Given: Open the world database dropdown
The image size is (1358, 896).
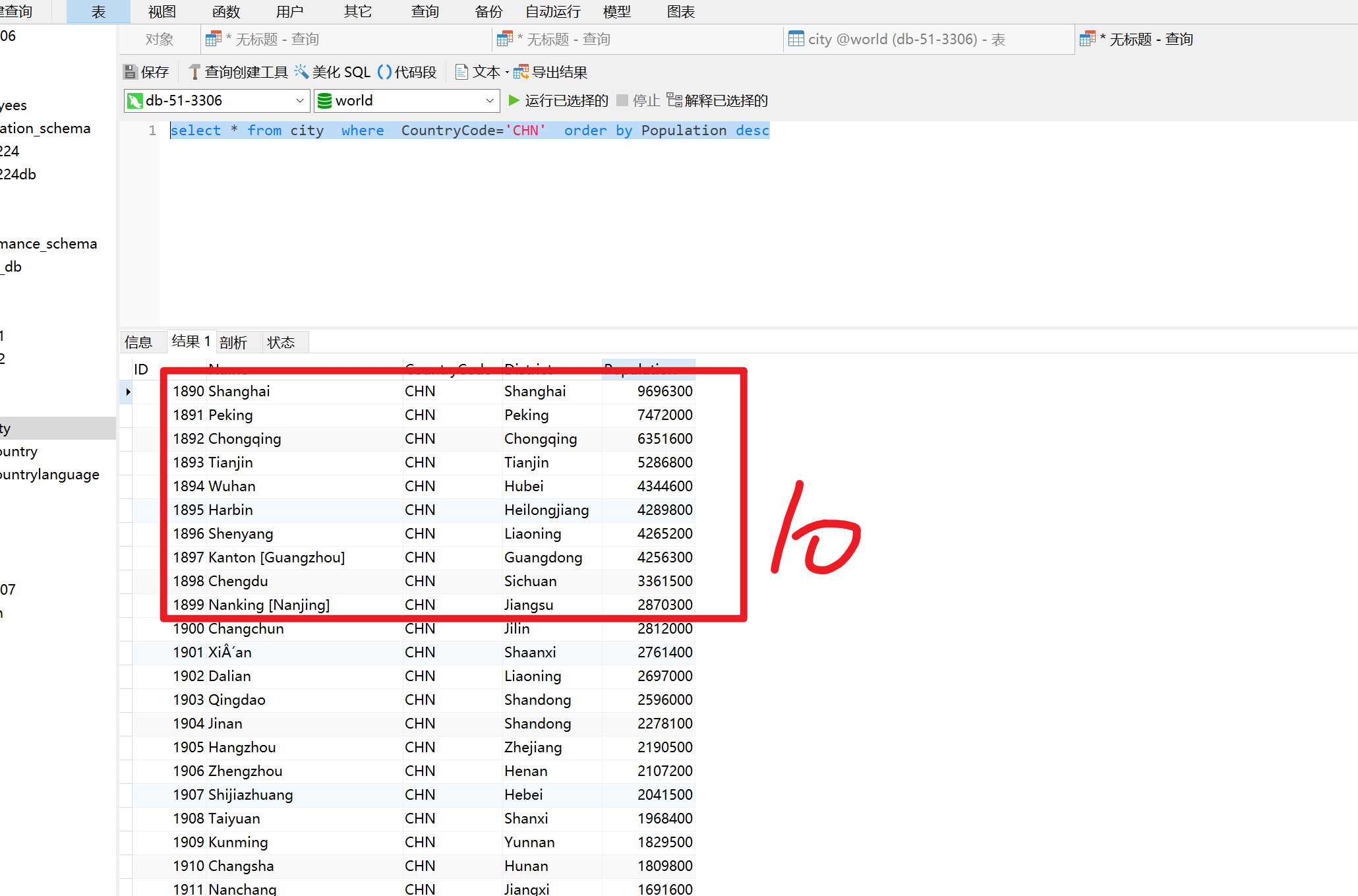Looking at the screenshot, I should click(x=489, y=101).
